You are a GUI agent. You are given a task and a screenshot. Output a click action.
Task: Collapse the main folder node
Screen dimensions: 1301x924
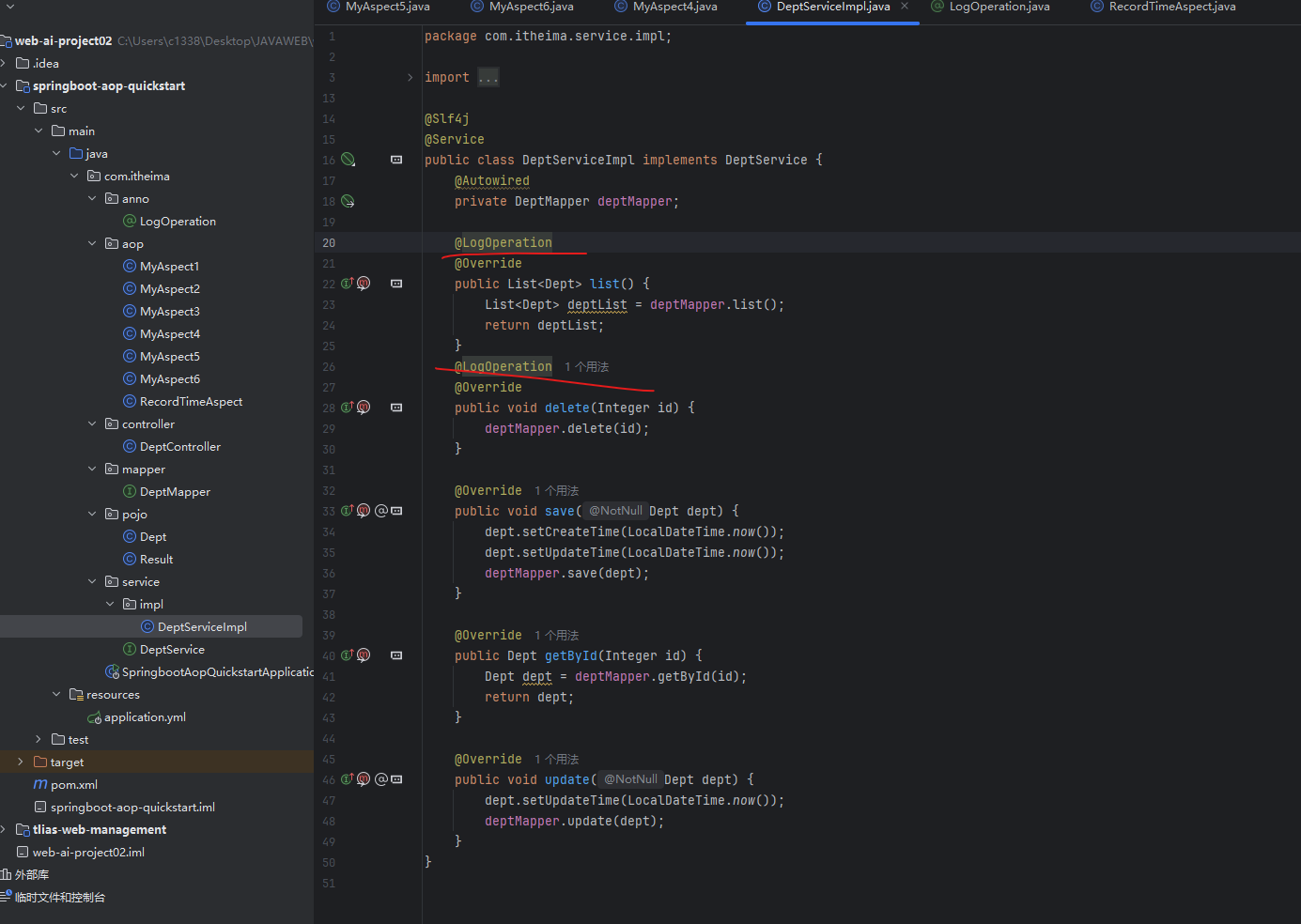pyautogui.click(x=39, y=131)
